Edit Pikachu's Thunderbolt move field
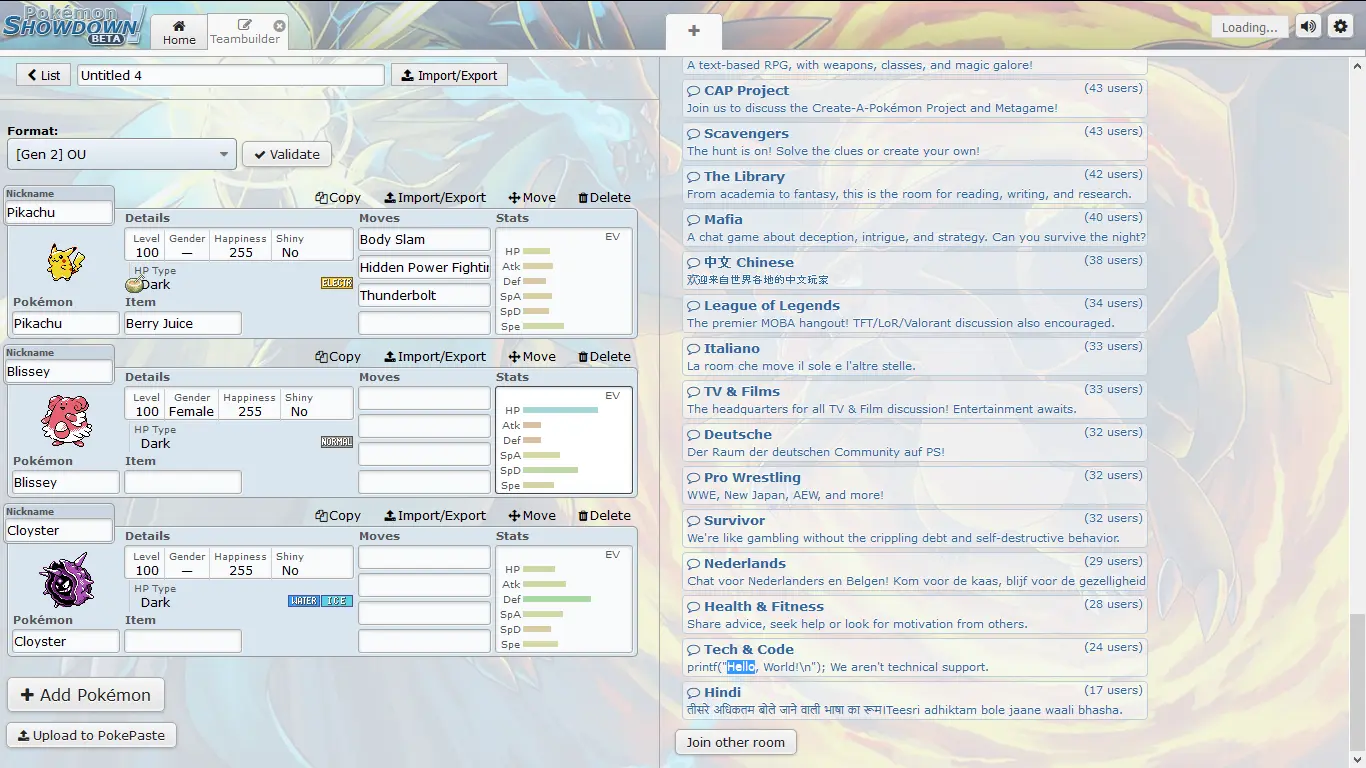 [424, 296]
